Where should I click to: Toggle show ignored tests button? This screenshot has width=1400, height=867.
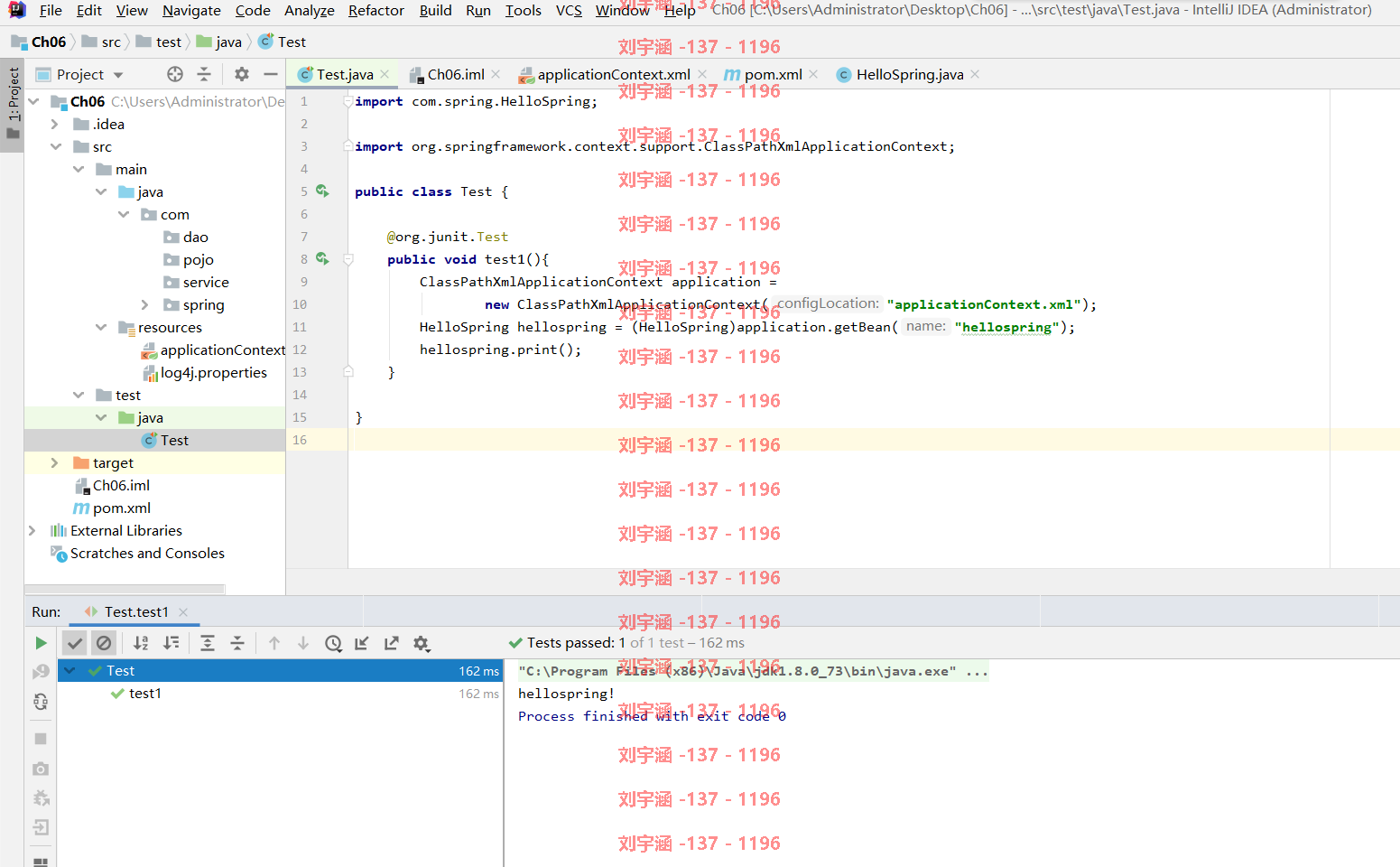tap(104, 643)
